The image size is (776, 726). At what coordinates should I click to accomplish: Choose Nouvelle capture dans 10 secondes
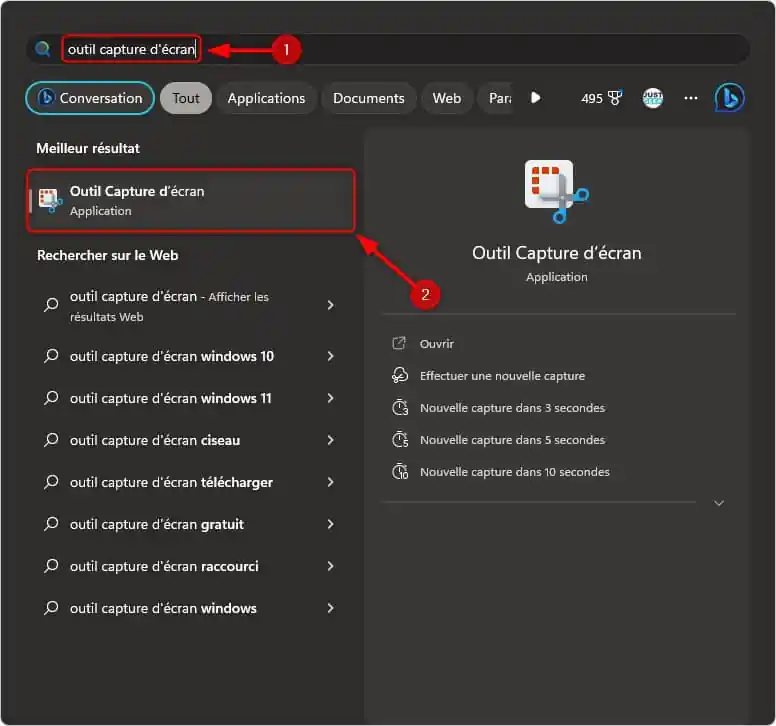[515, 472]
